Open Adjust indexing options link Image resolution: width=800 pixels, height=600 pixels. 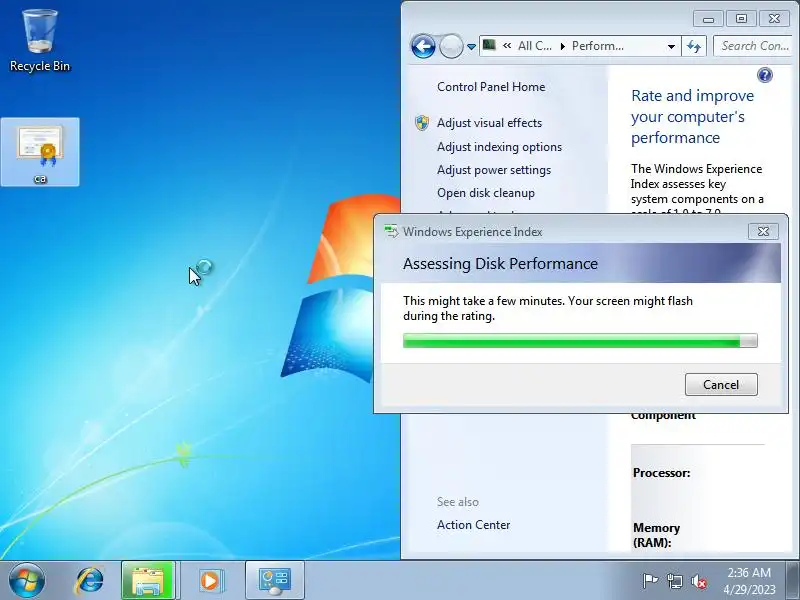(x=499, y=147)
